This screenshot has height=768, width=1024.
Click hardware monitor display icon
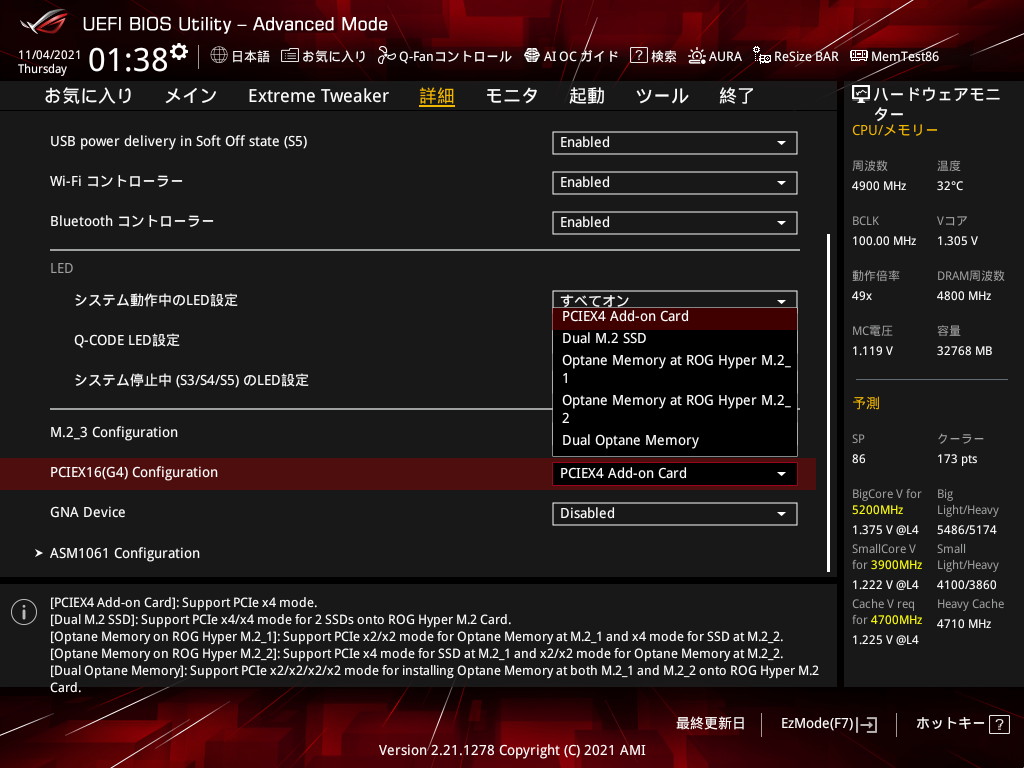coord(861,95)
